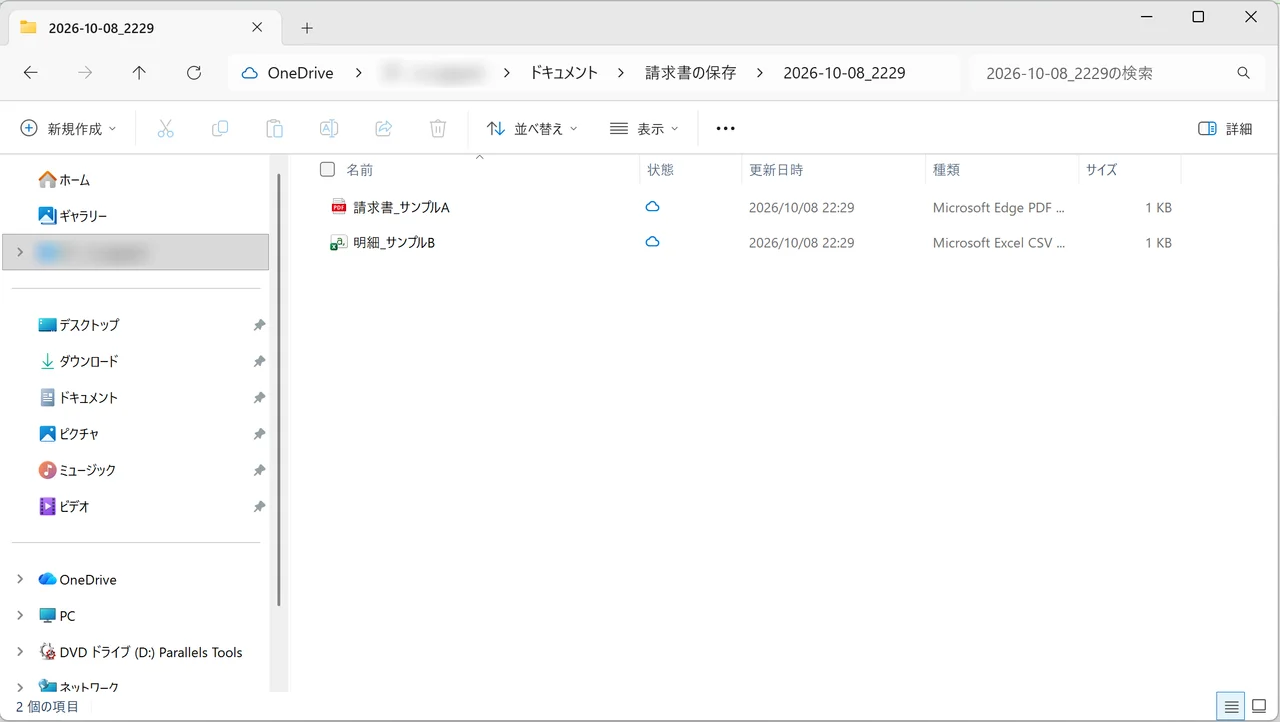Click ドキュメント in the address breadcrumb
Viewport: 1280px width, 722px height.
pyautogui.click(x=564, y=73)
